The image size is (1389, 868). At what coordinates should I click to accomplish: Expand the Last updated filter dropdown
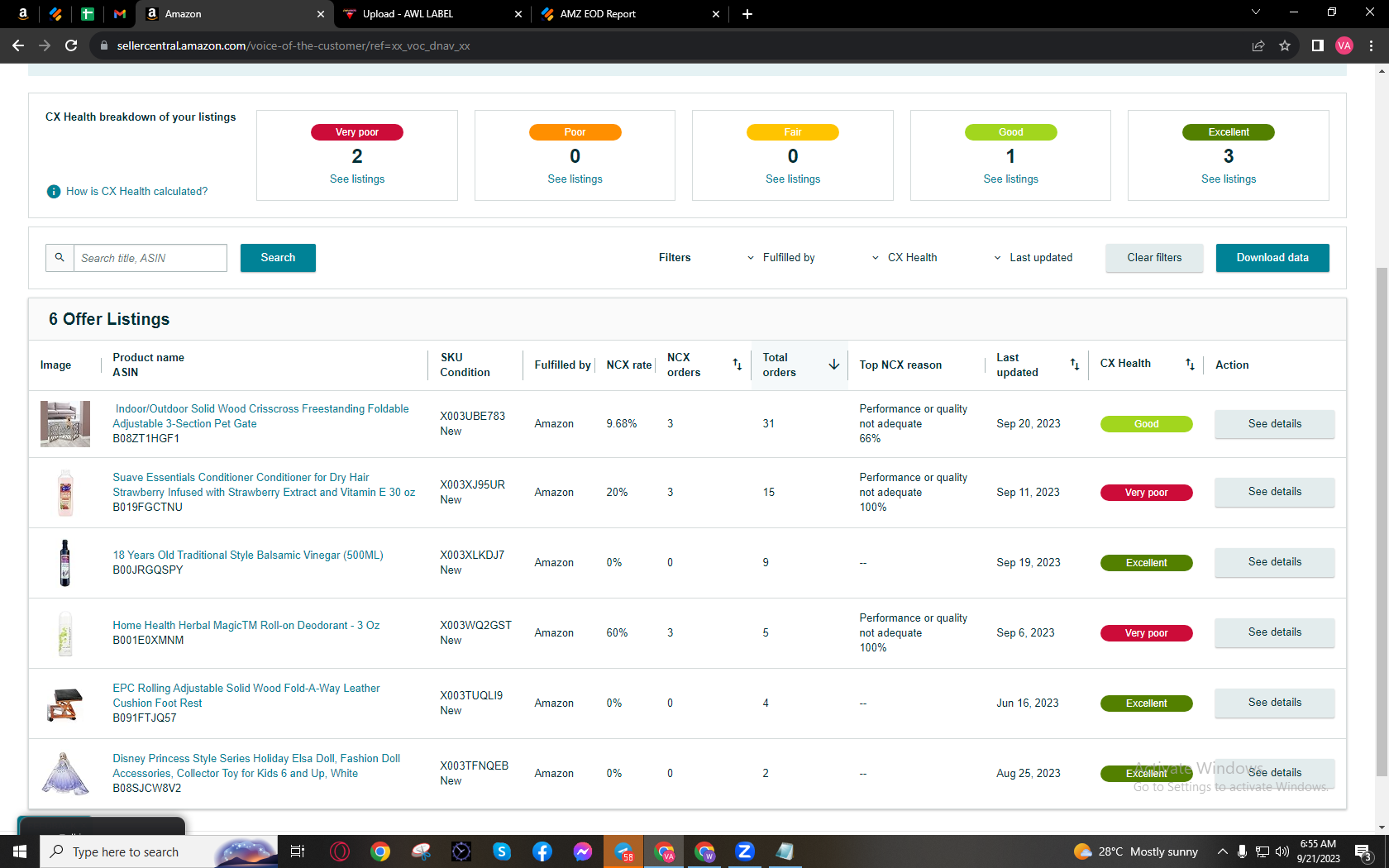coord(1033,258)
